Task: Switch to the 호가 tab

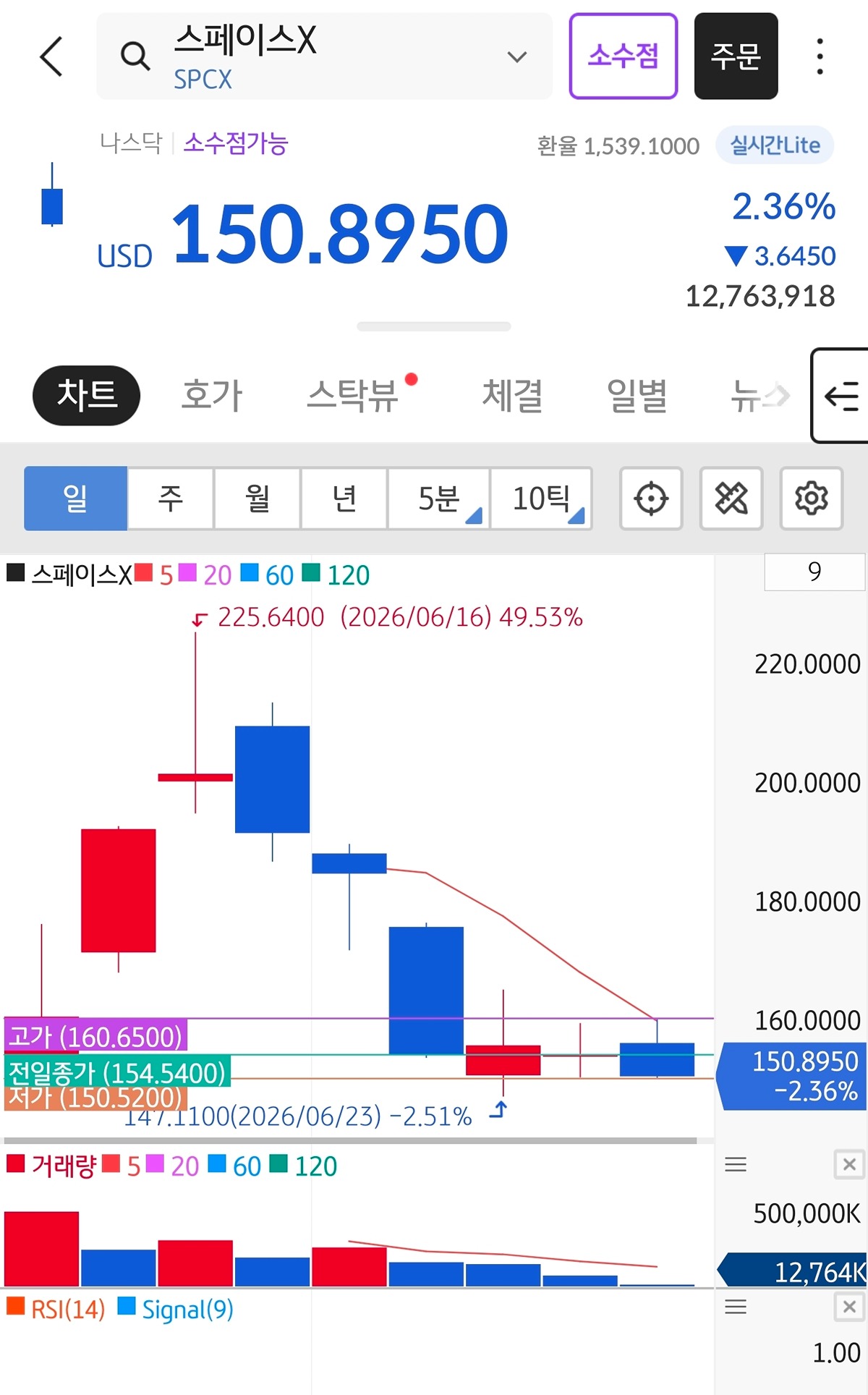Action: point(211,396)
